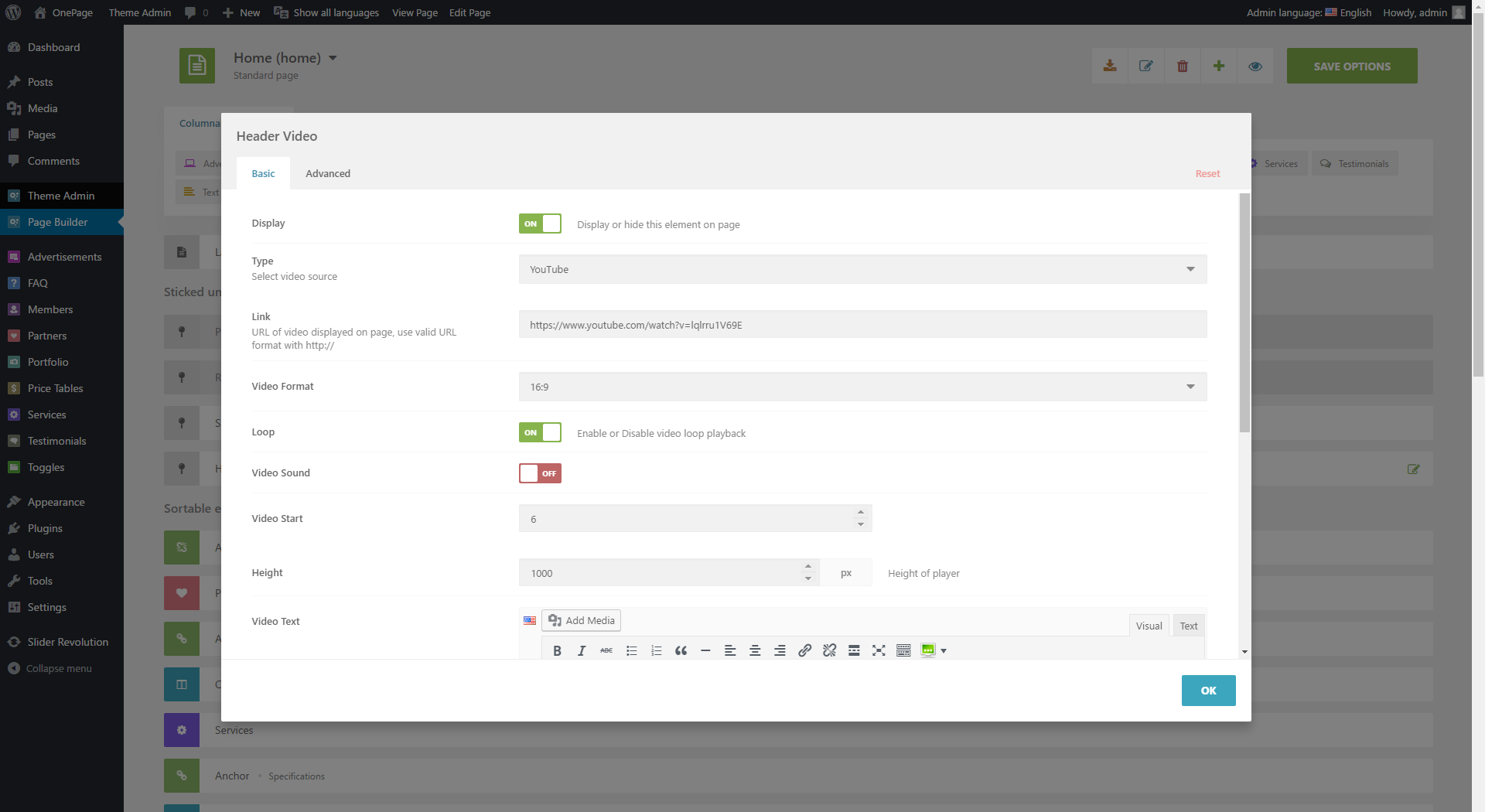Image resolution: width=1485 pixels, height=812 pixels.
Task: Decrease the Video Start value
Action: click(x=861, y=524)
